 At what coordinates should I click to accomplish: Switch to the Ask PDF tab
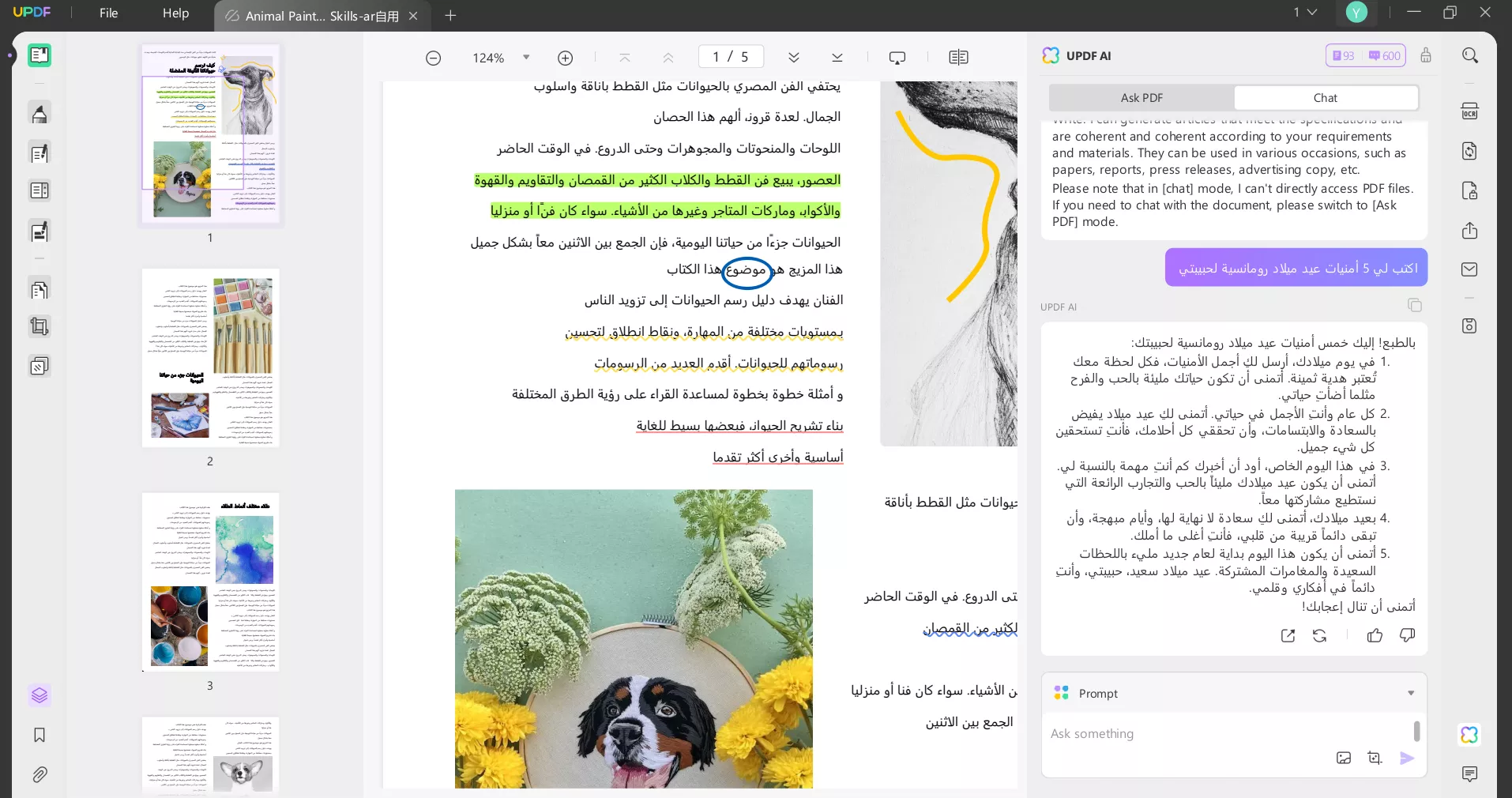coord(1140,97)
